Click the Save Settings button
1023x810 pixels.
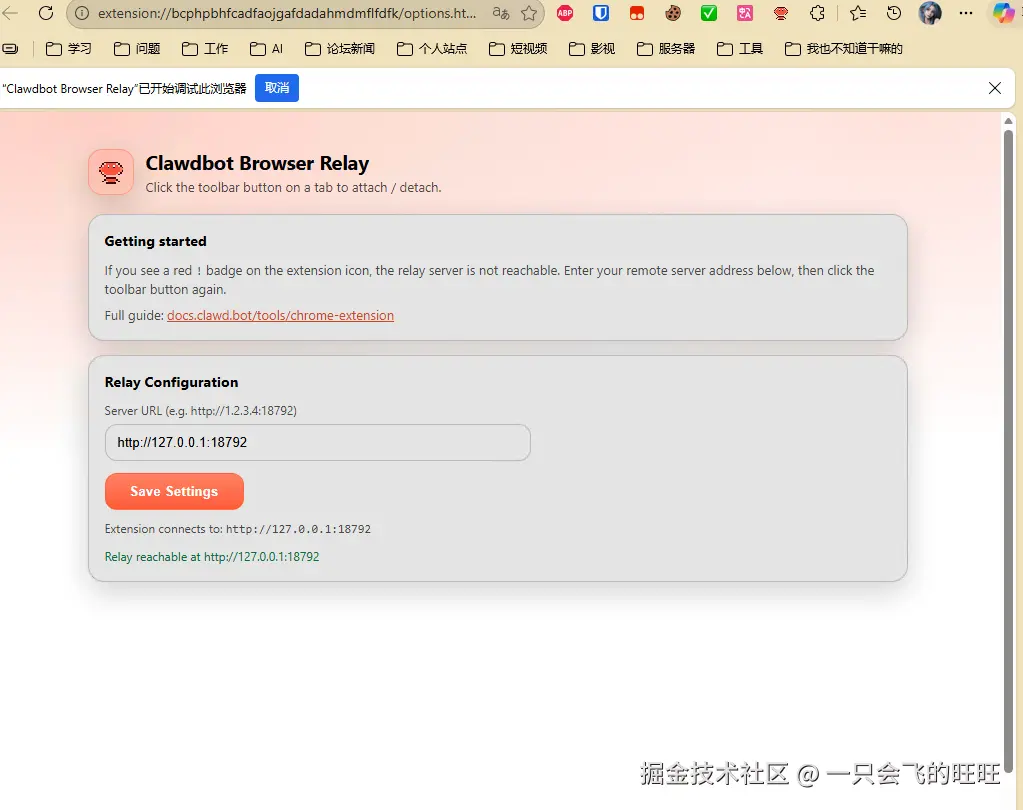point(174,492)
